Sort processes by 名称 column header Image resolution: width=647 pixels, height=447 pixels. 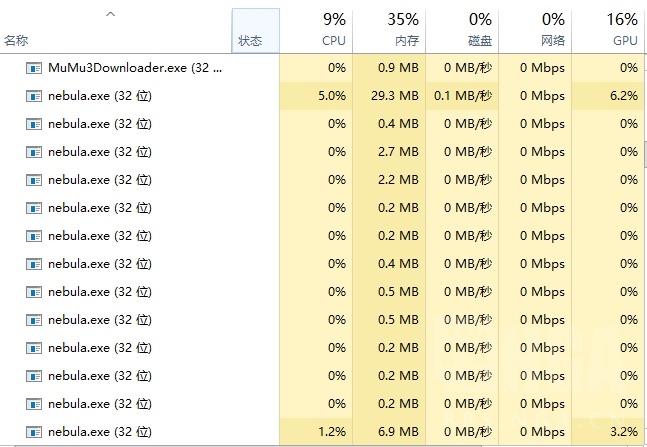point(16,40)
